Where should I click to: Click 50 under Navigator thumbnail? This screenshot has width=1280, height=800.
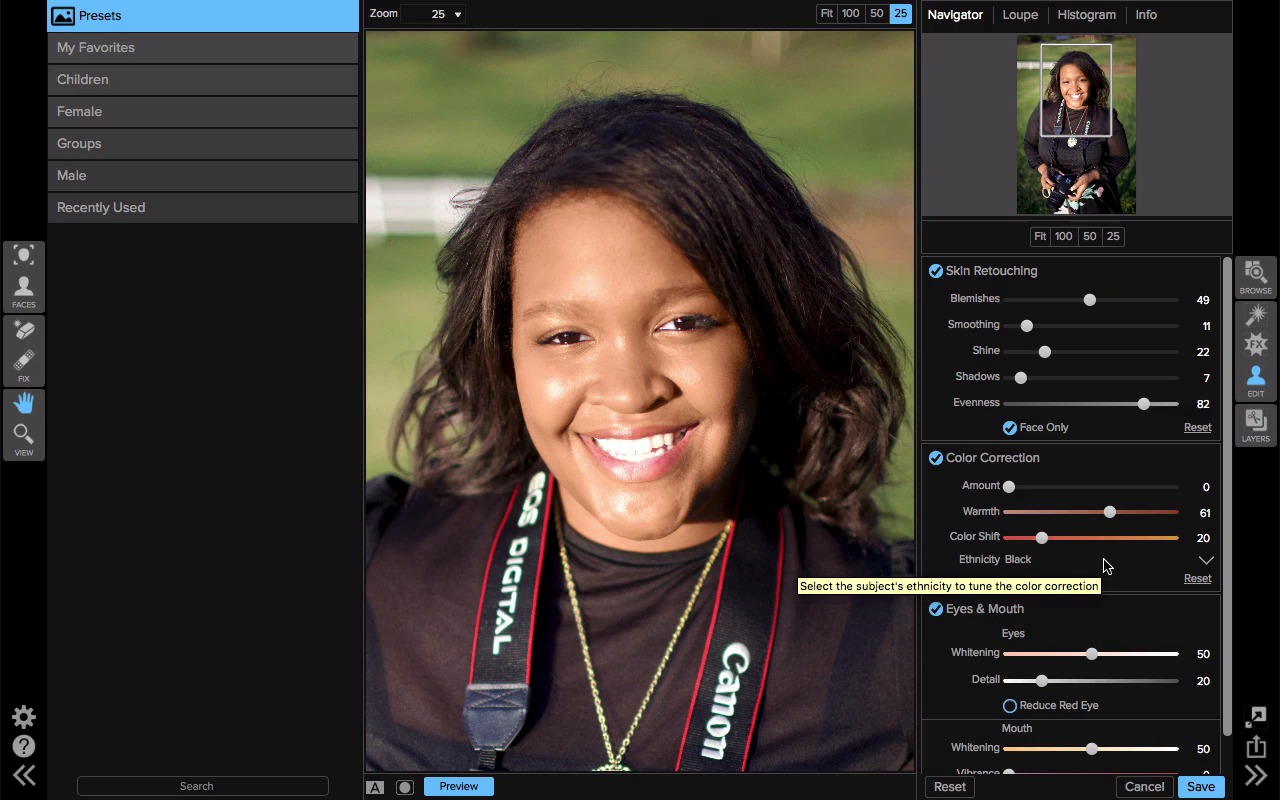[x=1090, y=237]
